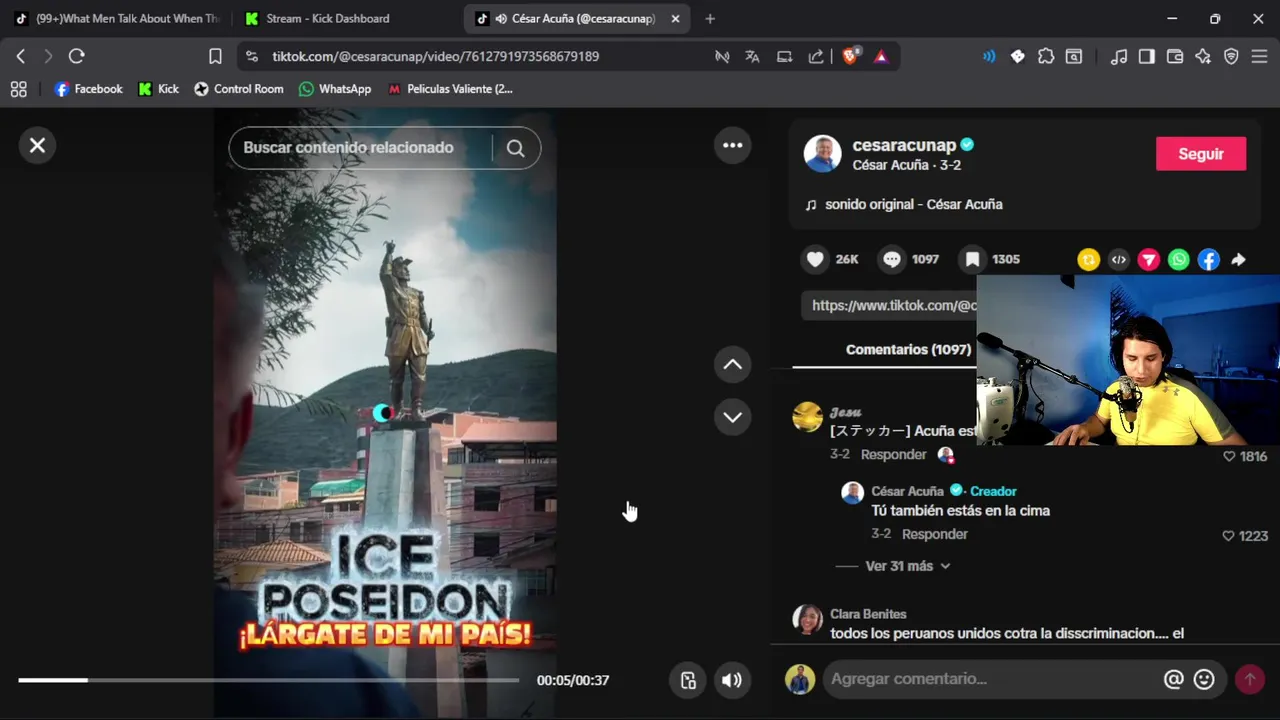
Task: Open the Brave Rewards triangle icon
Action: point(880,56)
